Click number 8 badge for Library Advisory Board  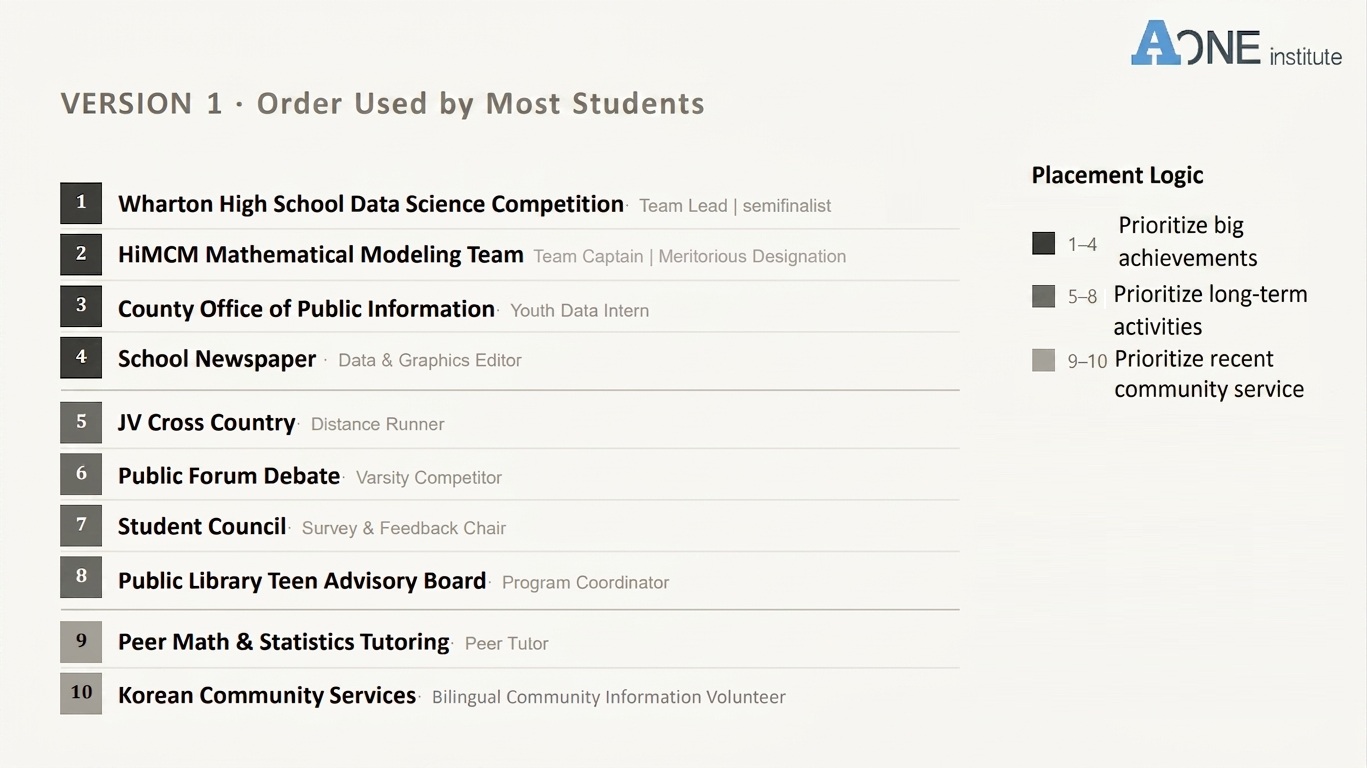pos(81,576)
